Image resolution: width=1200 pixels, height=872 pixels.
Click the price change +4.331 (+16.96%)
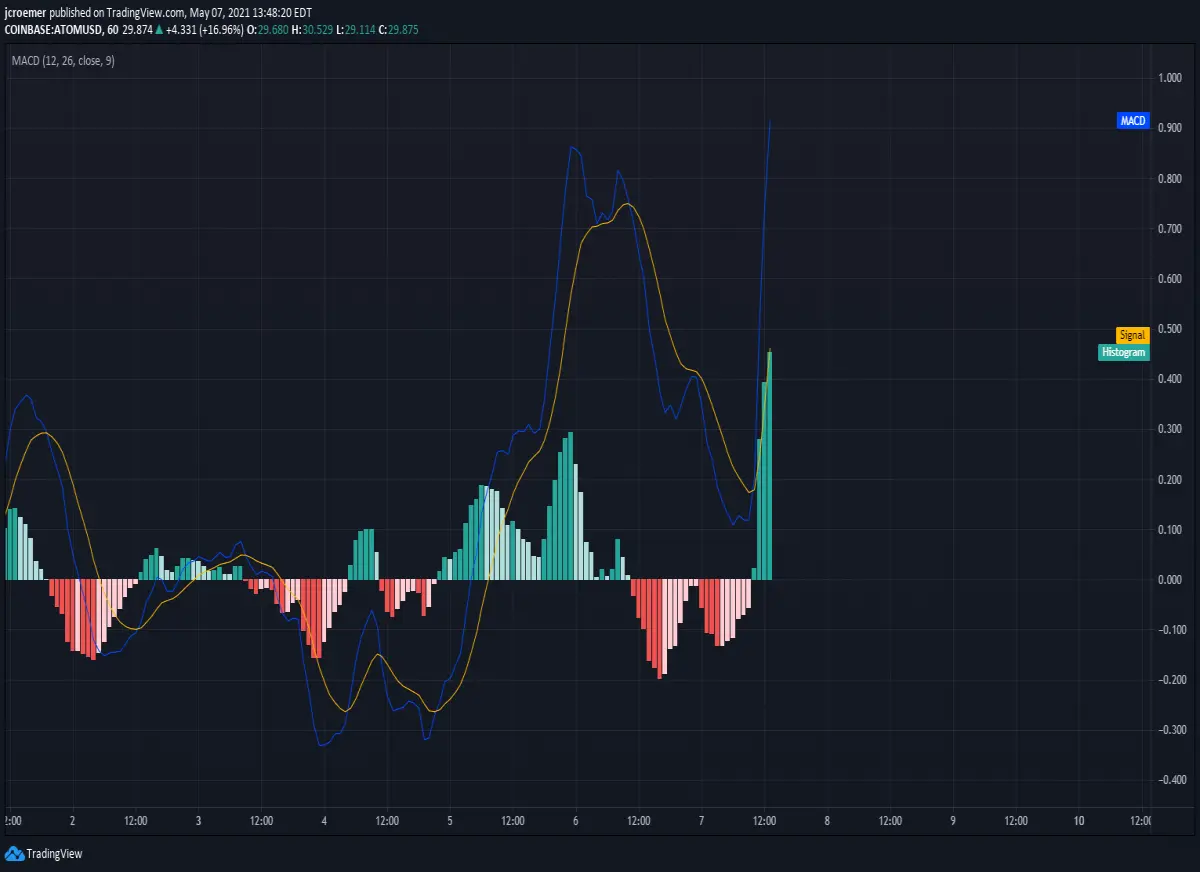tap(203, 30)
